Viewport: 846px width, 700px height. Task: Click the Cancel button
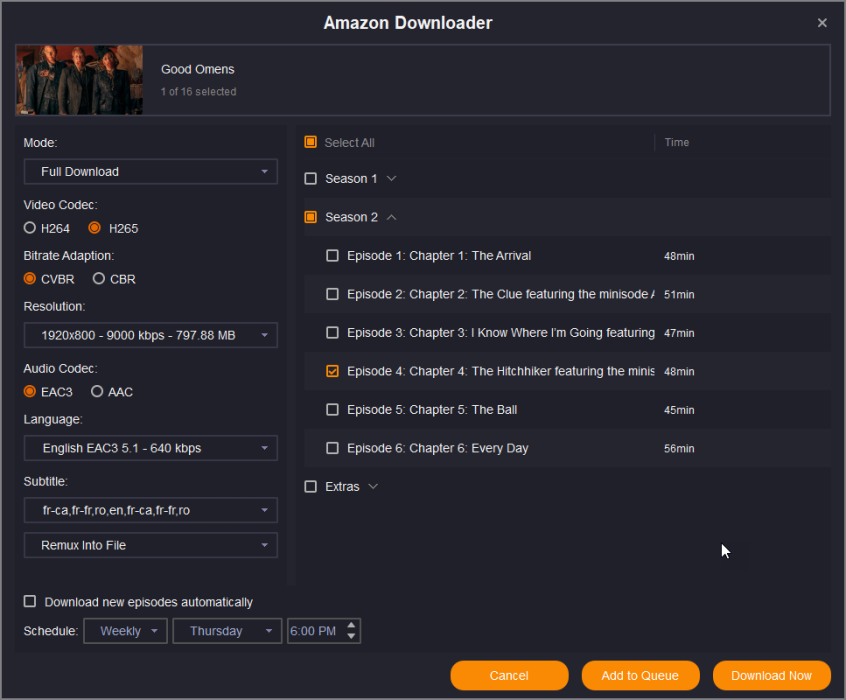pyautogui.click(x=509, y=676)
